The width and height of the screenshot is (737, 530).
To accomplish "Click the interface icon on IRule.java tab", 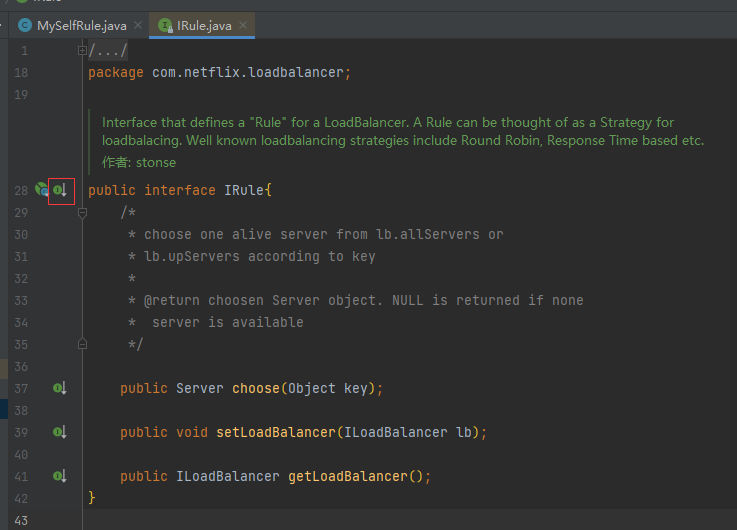I will [x=165, y=25].
